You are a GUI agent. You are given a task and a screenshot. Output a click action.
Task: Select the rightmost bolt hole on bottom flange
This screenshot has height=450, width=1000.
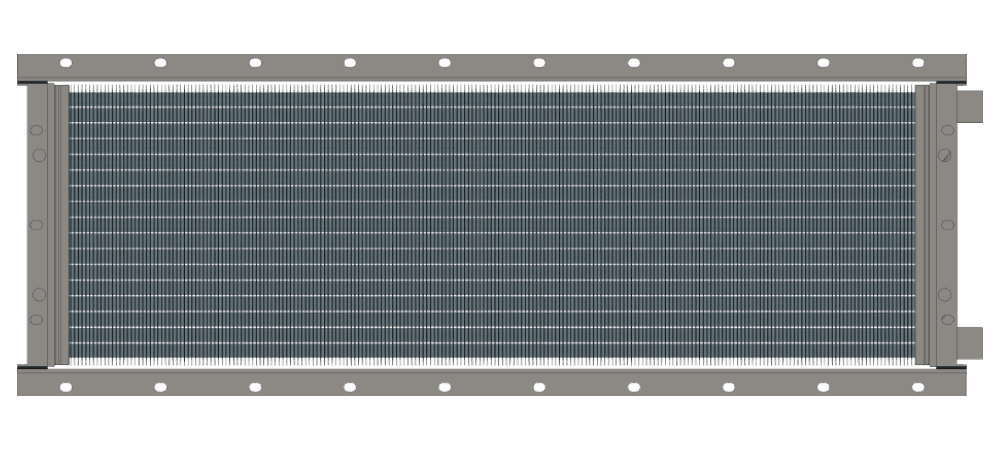[918, 386]
